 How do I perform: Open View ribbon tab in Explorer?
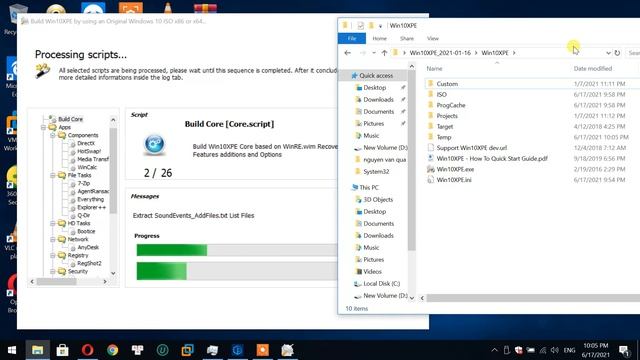433,38
